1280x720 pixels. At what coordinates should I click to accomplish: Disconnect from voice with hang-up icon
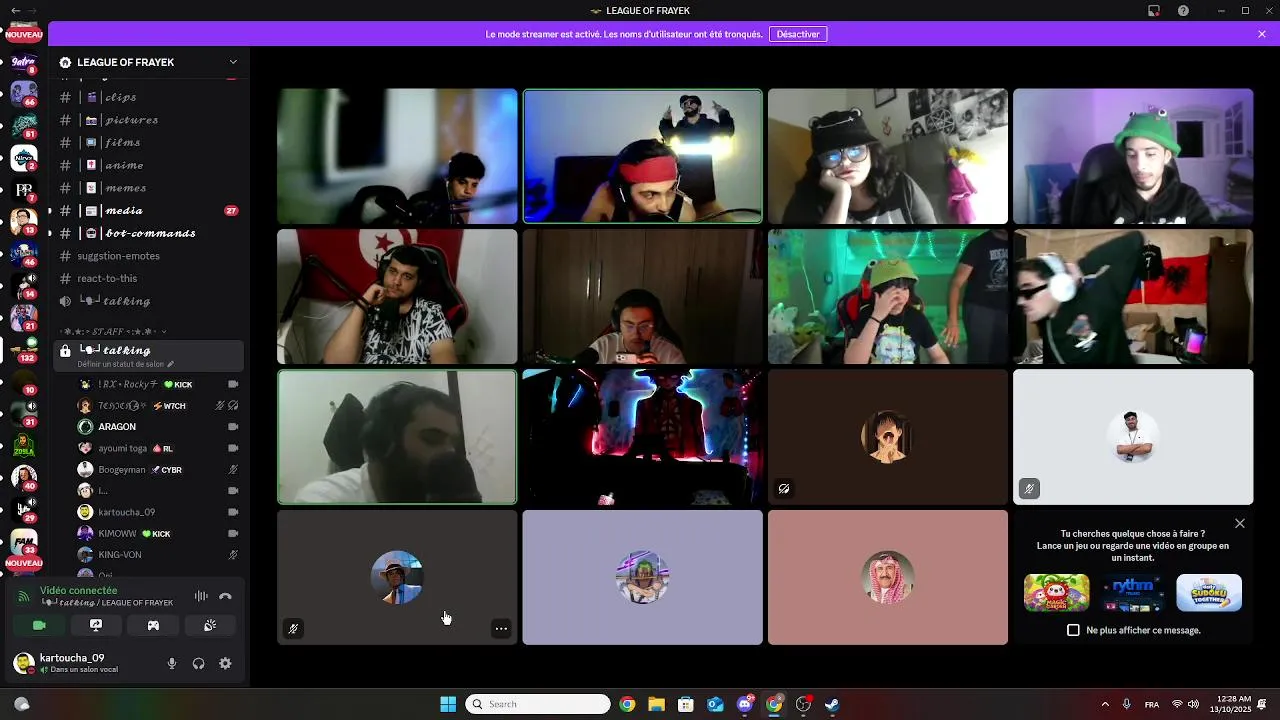click(x=225, y=596)
